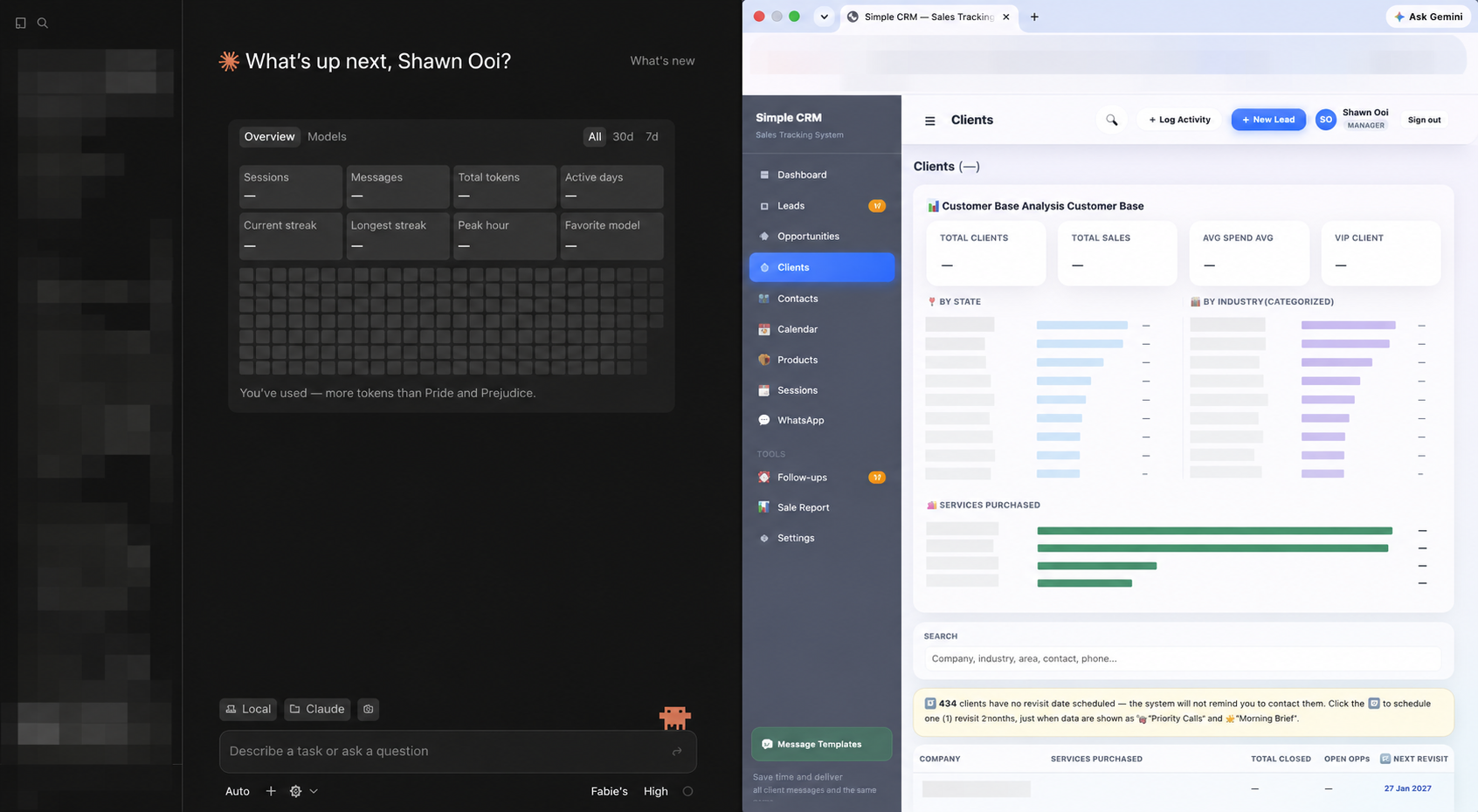Click the Company, industry search field
This screenshot has height=812, width=1478.
1182,658
